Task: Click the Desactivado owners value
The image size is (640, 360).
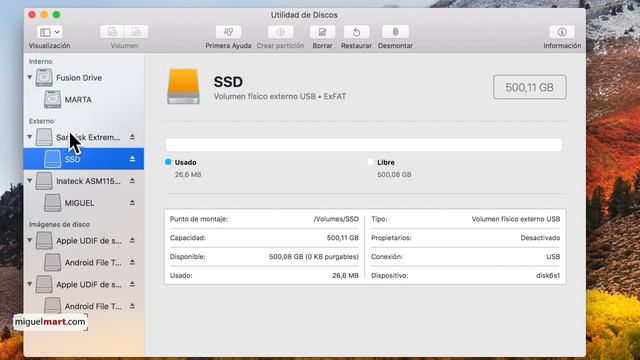Action: (x=540, y=238)
